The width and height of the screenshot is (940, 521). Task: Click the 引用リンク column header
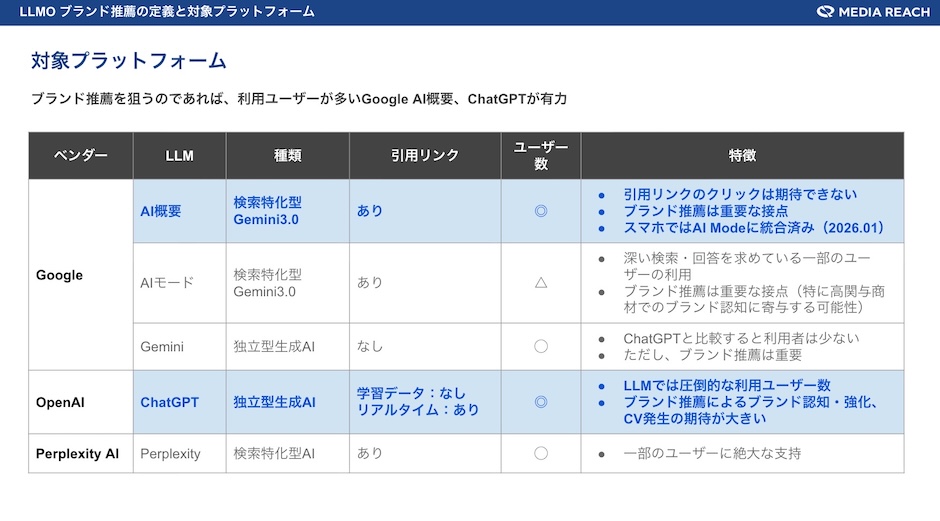coord(425,156)
